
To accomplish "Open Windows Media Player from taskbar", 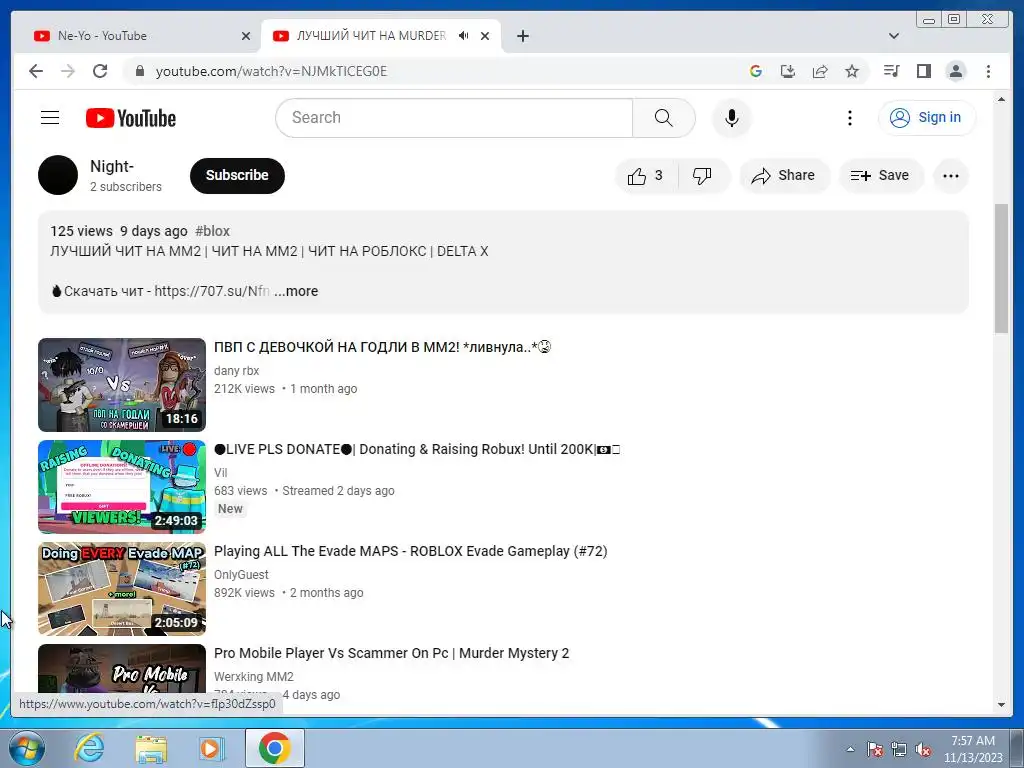I will [211, 748].
